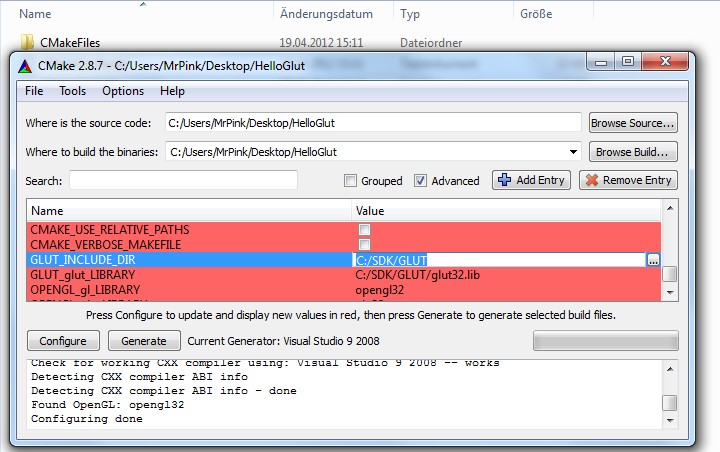
Task: Open the Options menu
Action: click(123, 91)
